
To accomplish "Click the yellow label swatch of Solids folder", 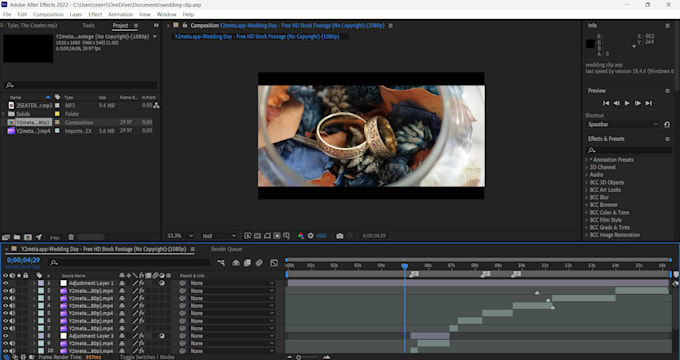I will point(58,114).
